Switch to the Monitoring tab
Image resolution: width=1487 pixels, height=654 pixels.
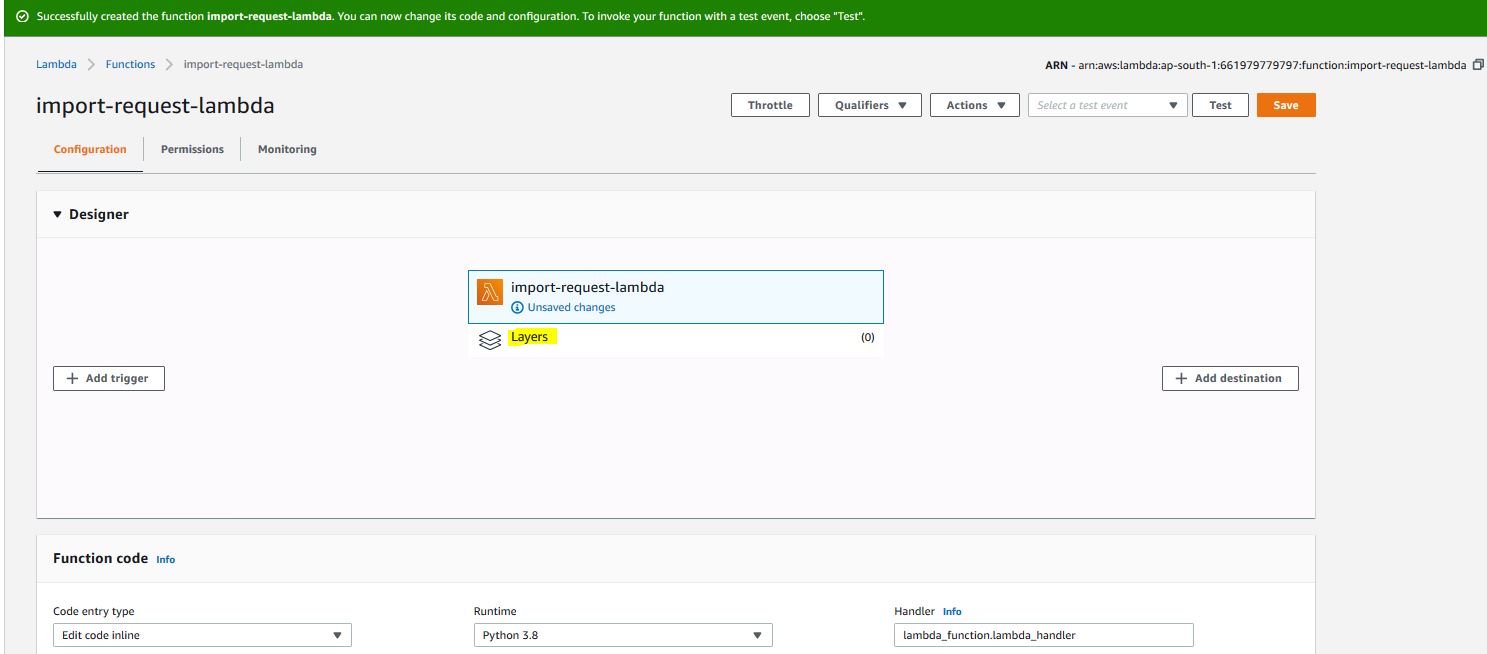click(287, 149)
